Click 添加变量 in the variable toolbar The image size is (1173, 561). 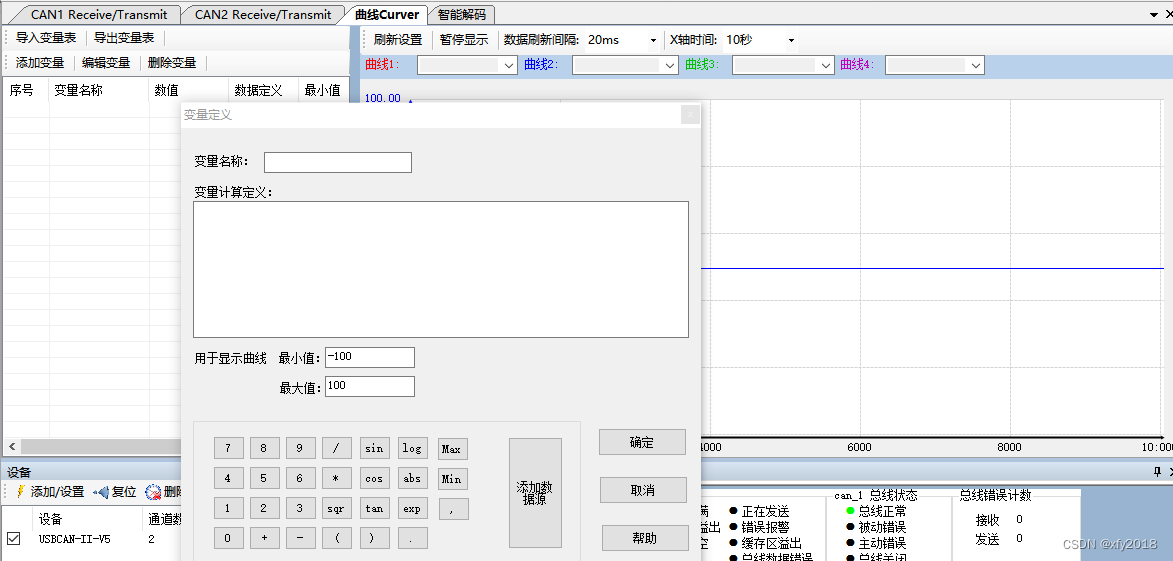click(x=40, y=63)
